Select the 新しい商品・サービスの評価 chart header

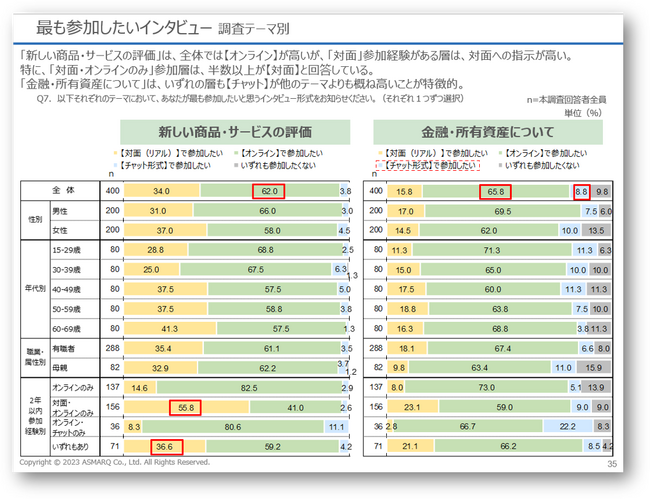click(x=235, y=132)
